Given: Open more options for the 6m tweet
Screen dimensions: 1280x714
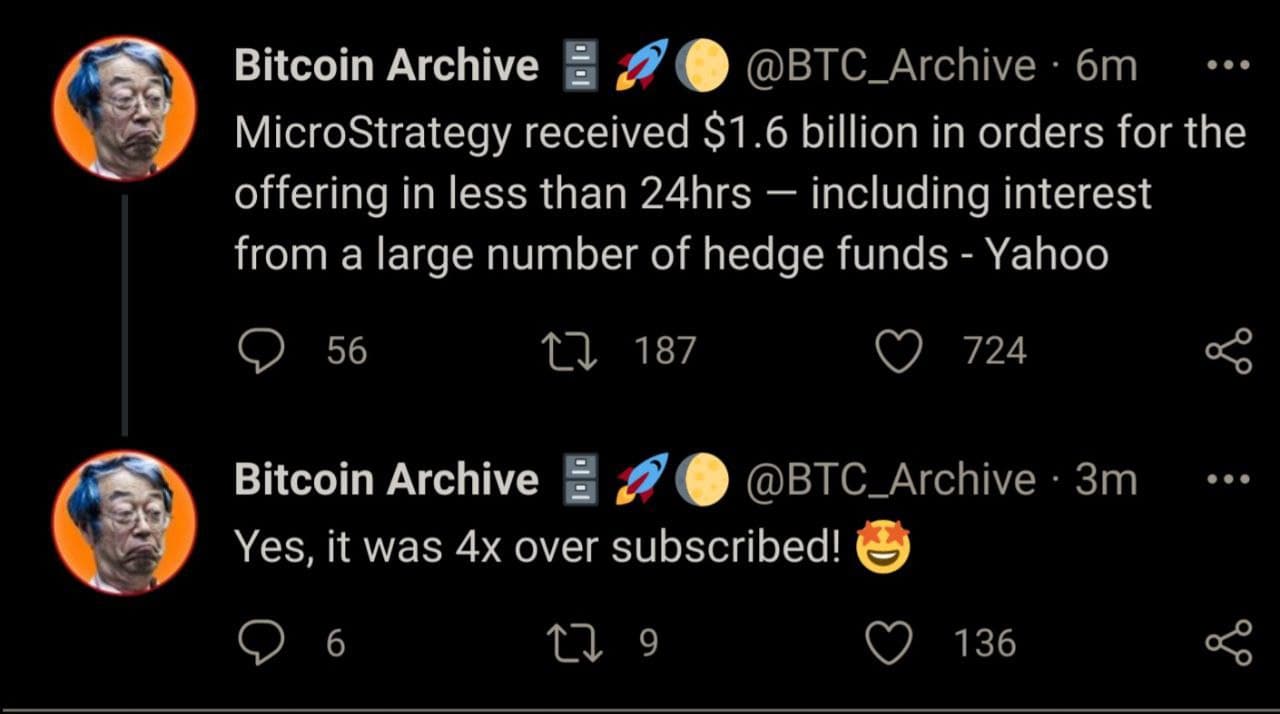Looking at the screenshot, I should point(1228,66).
